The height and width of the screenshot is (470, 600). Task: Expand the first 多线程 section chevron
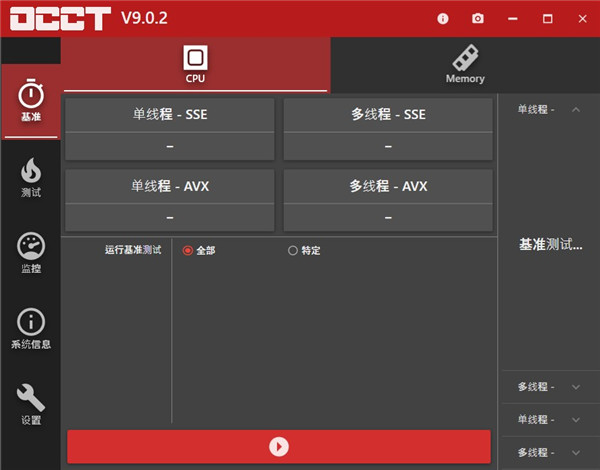(575, 387)
